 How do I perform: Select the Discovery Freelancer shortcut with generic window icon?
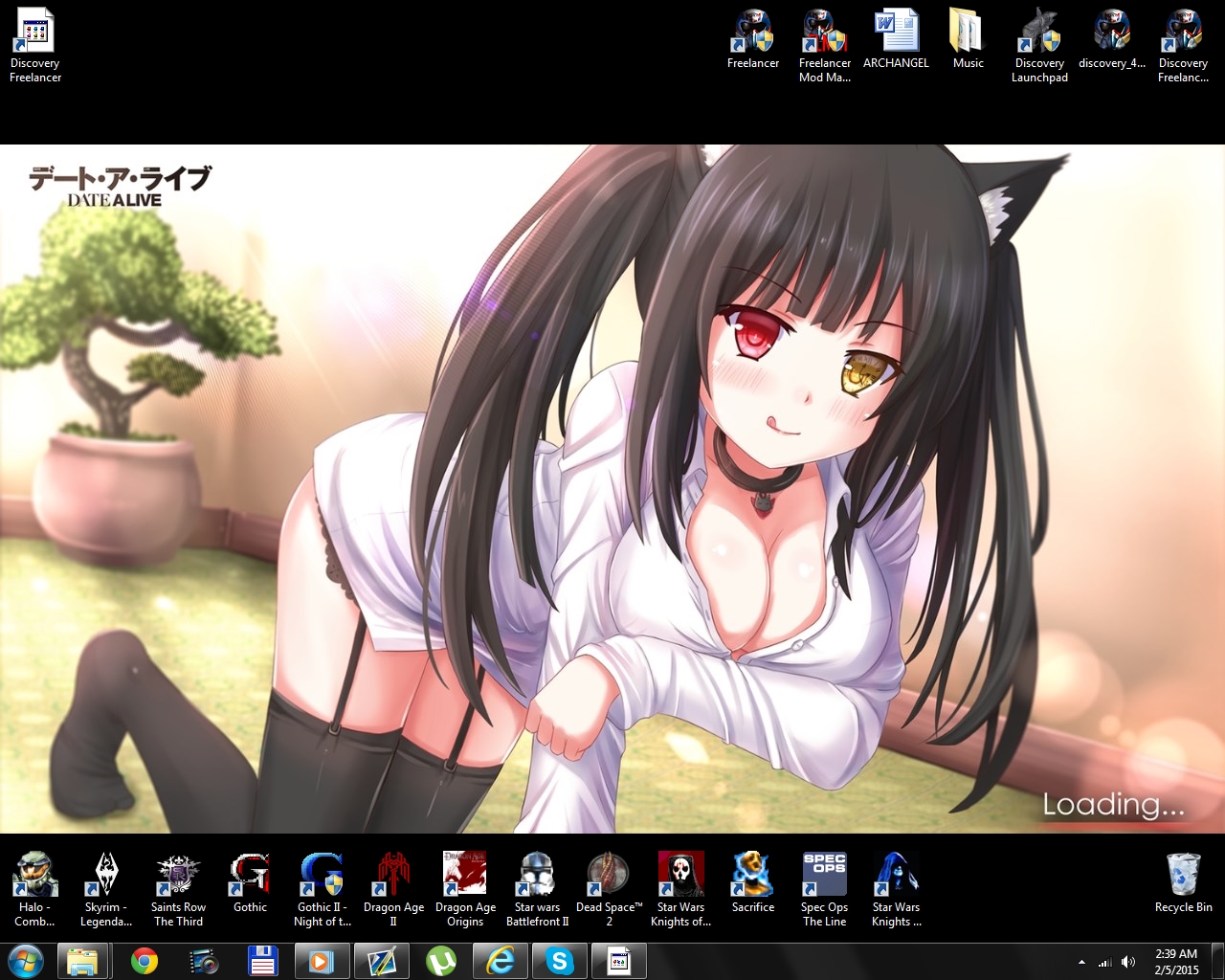[35, 45]
